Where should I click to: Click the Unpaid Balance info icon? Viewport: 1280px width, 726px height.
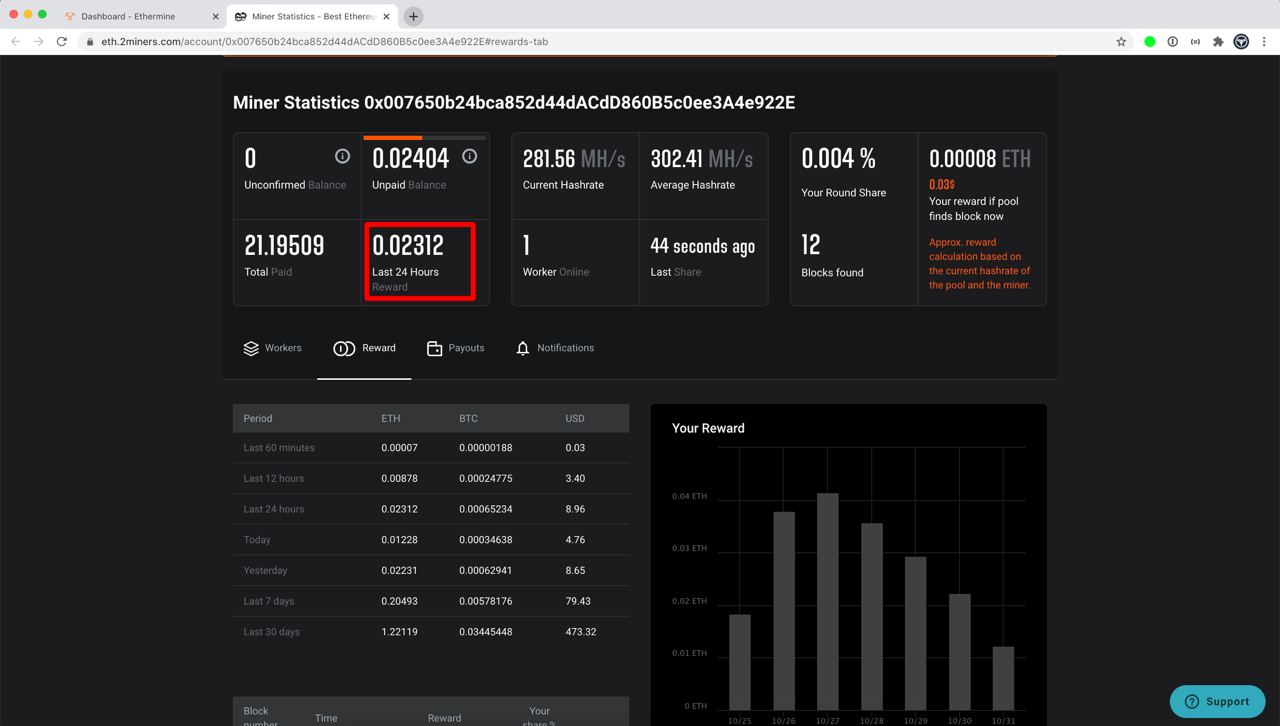469,156
